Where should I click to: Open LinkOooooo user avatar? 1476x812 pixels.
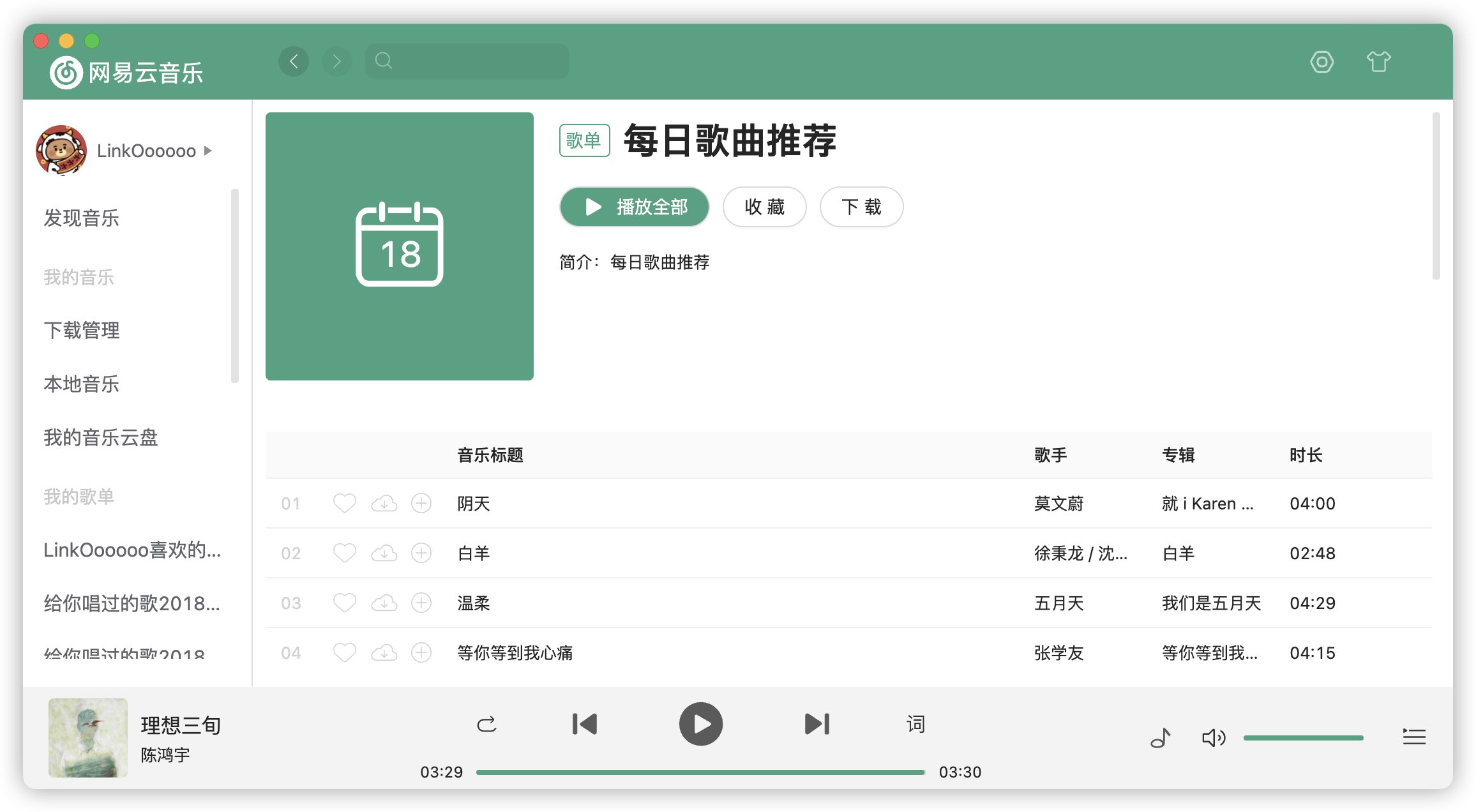coord(61,151)
